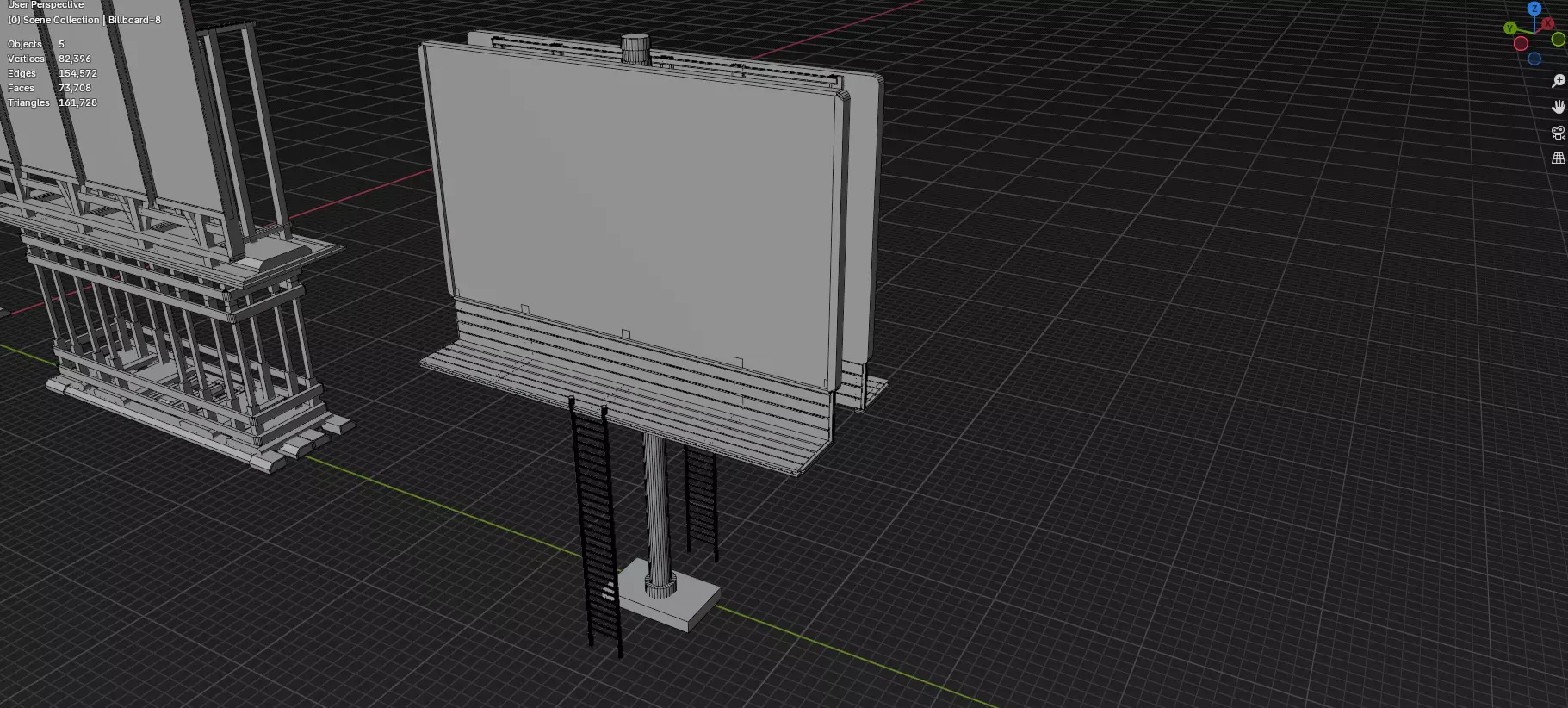Click the negative Z blue circle on gizmo
The image size is (1568, 708).
pyautogui.click(x=1534, y=59)
